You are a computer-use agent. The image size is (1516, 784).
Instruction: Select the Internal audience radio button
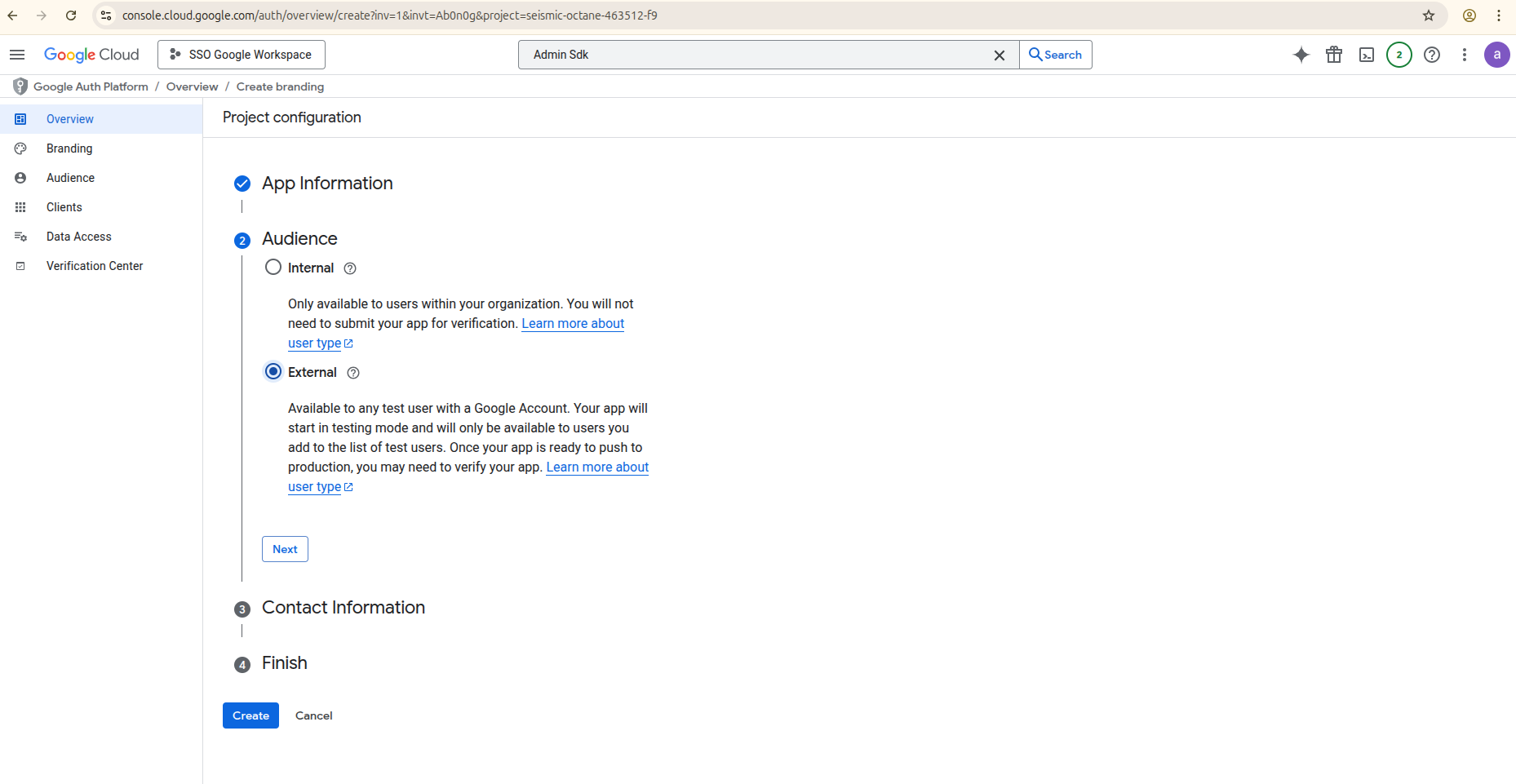pyautogui.click(x=273, y=268)
